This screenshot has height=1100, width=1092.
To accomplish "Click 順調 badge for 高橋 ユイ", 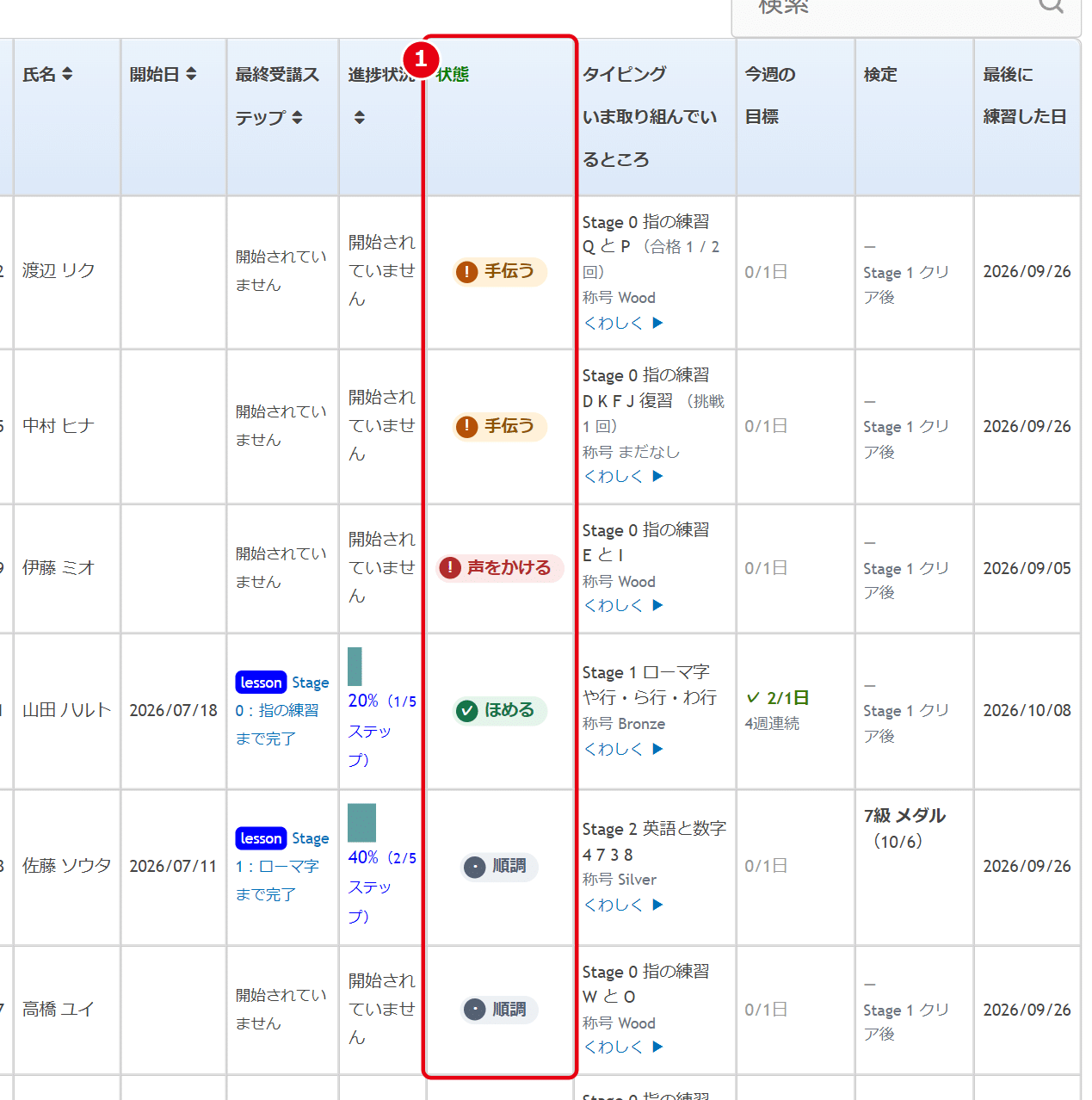I will [x=500, y=1010].
